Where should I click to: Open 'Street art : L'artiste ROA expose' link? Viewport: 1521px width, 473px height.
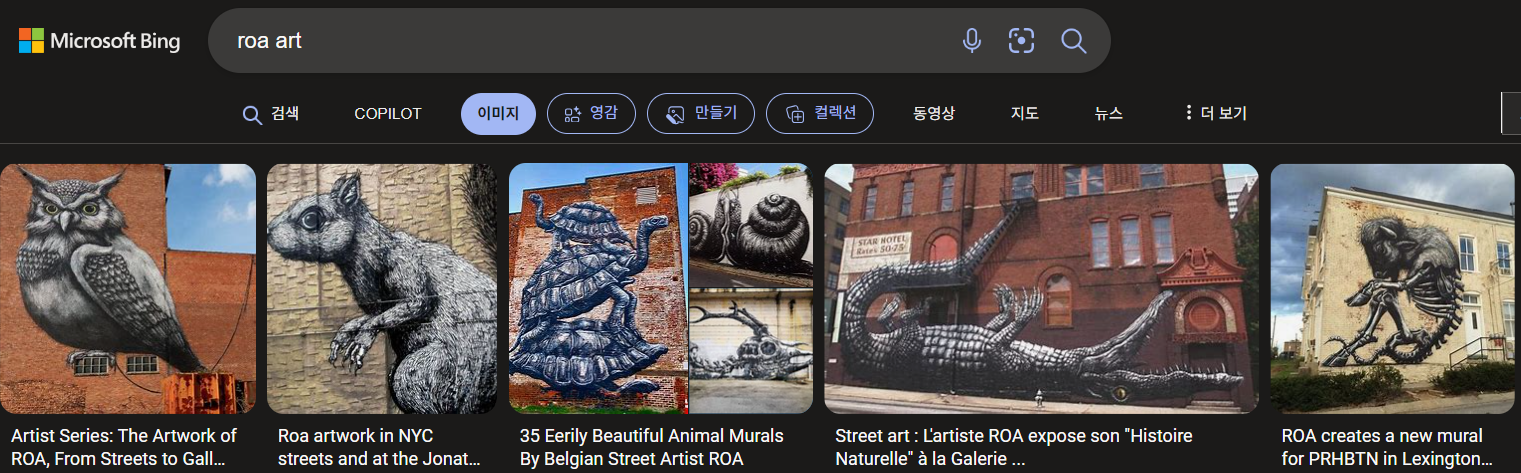[x=1014, y=448]
